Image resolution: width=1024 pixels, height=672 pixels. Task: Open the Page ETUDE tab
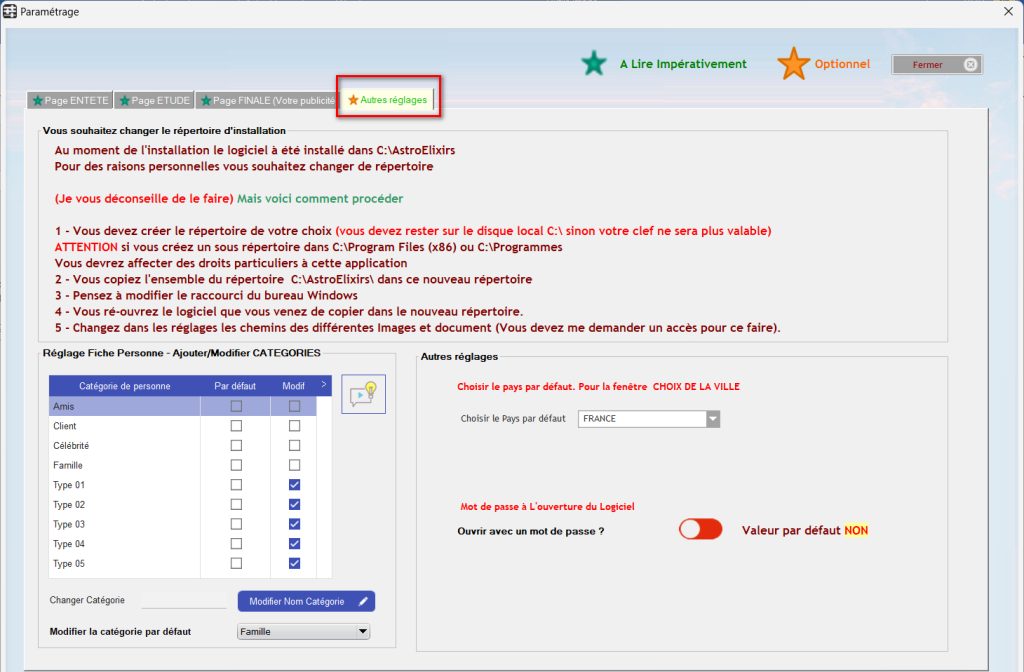[154, 101]
